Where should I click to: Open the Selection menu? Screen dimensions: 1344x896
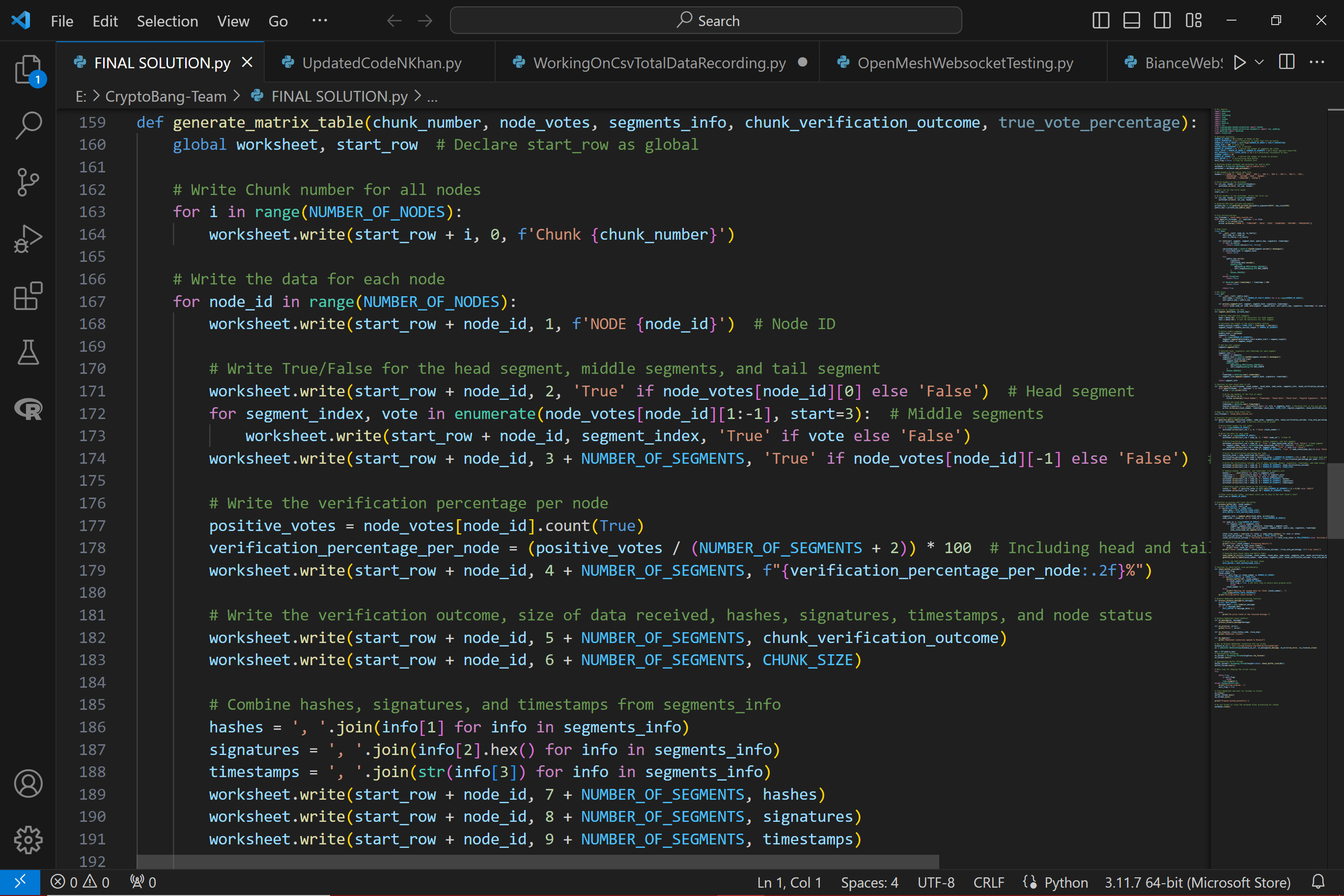click(x=167, y=21)
